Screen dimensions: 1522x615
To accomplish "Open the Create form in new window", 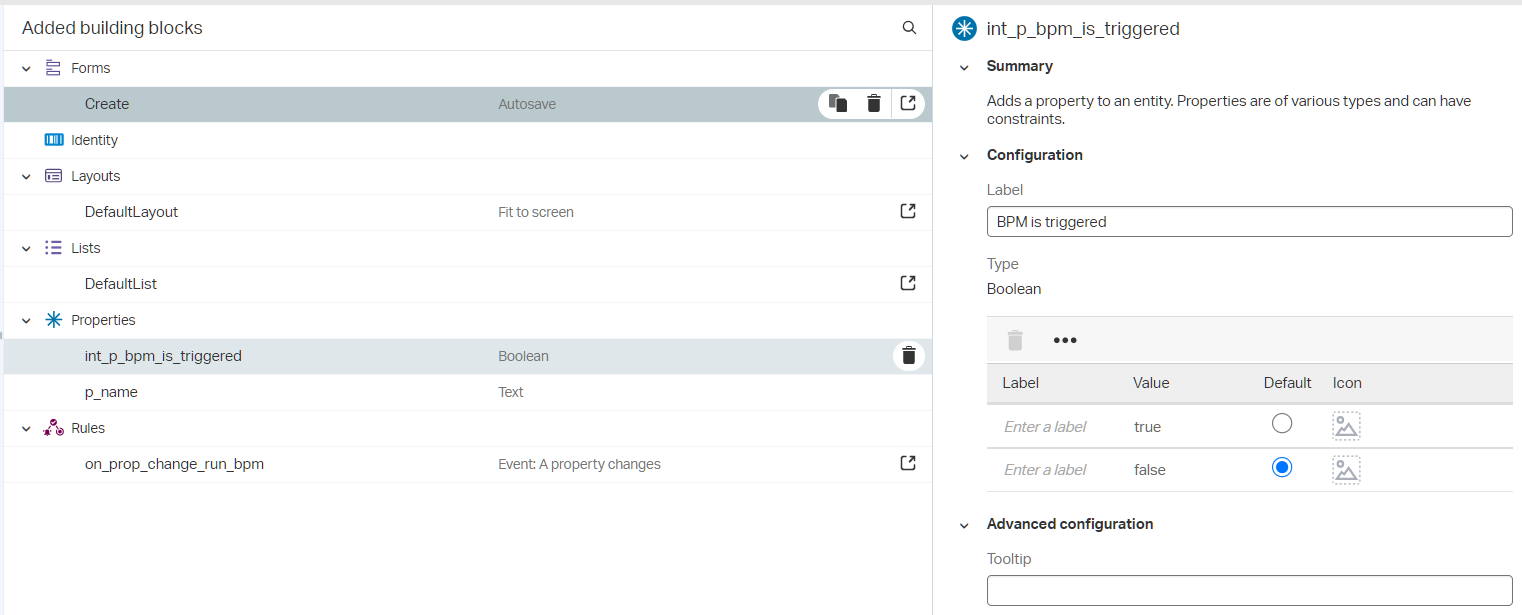I will point(908,103).
